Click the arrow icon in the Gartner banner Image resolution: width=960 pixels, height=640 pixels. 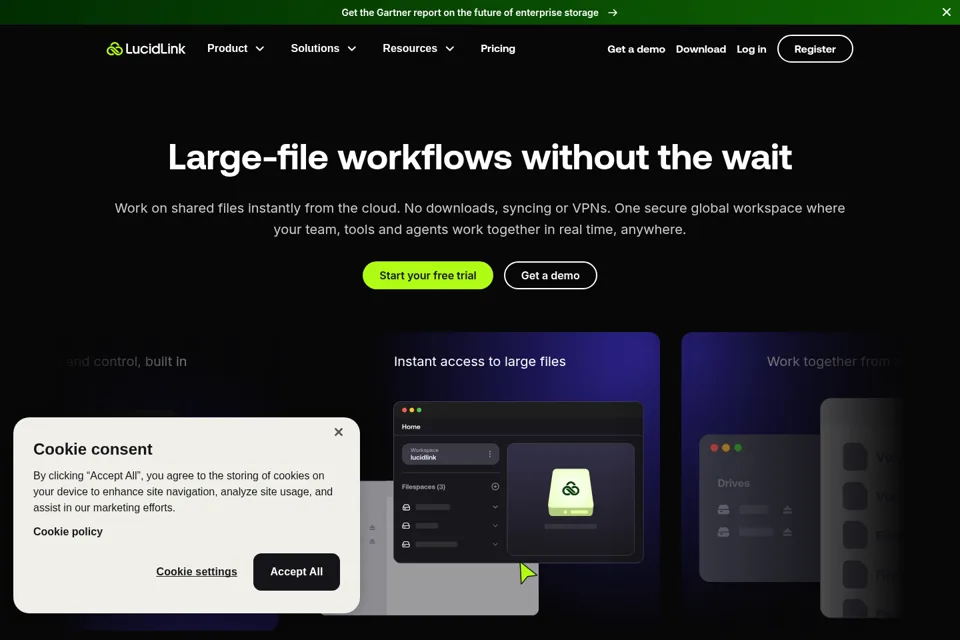613,12
